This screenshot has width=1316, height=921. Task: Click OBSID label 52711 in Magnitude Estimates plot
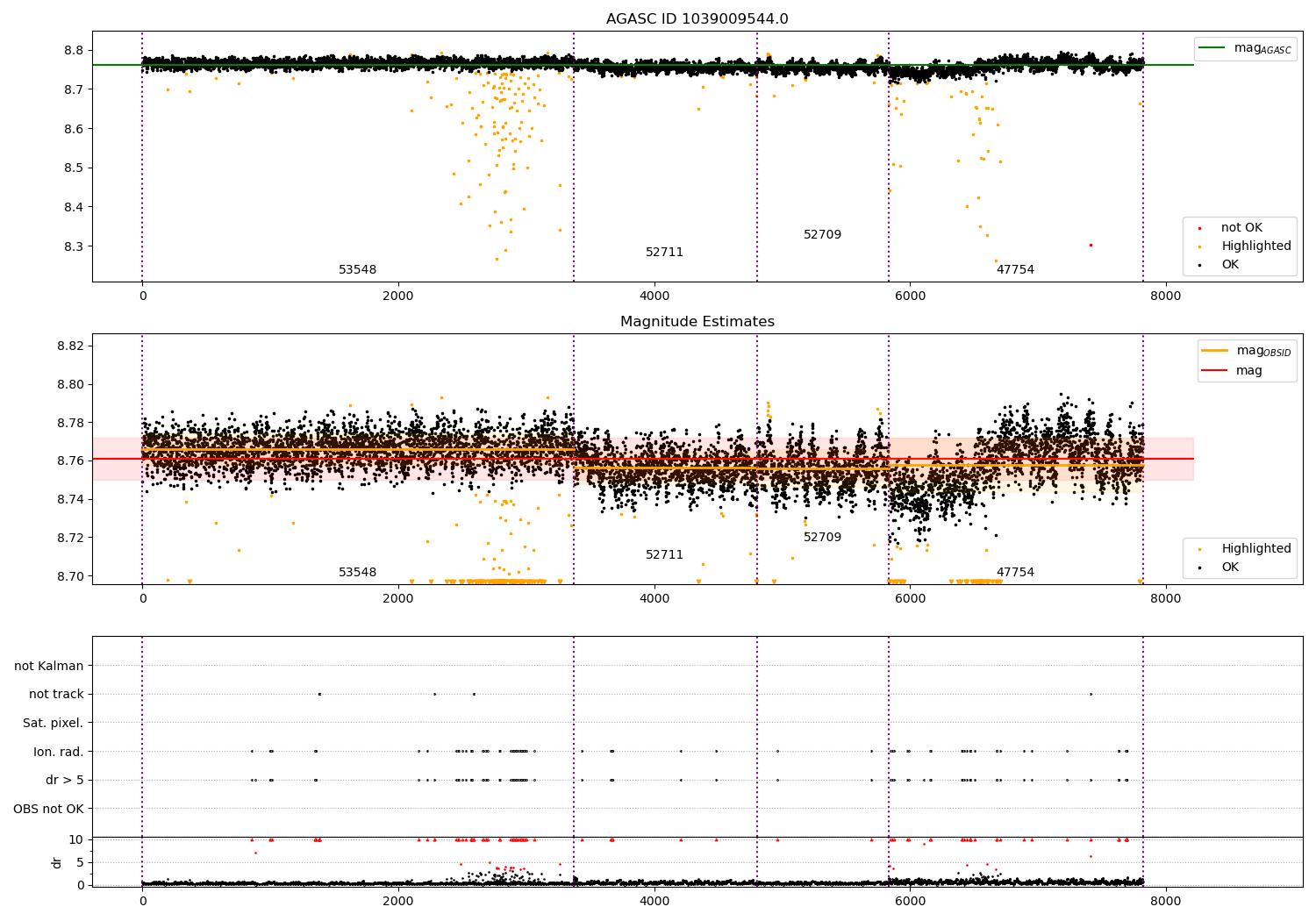[664, 555]
